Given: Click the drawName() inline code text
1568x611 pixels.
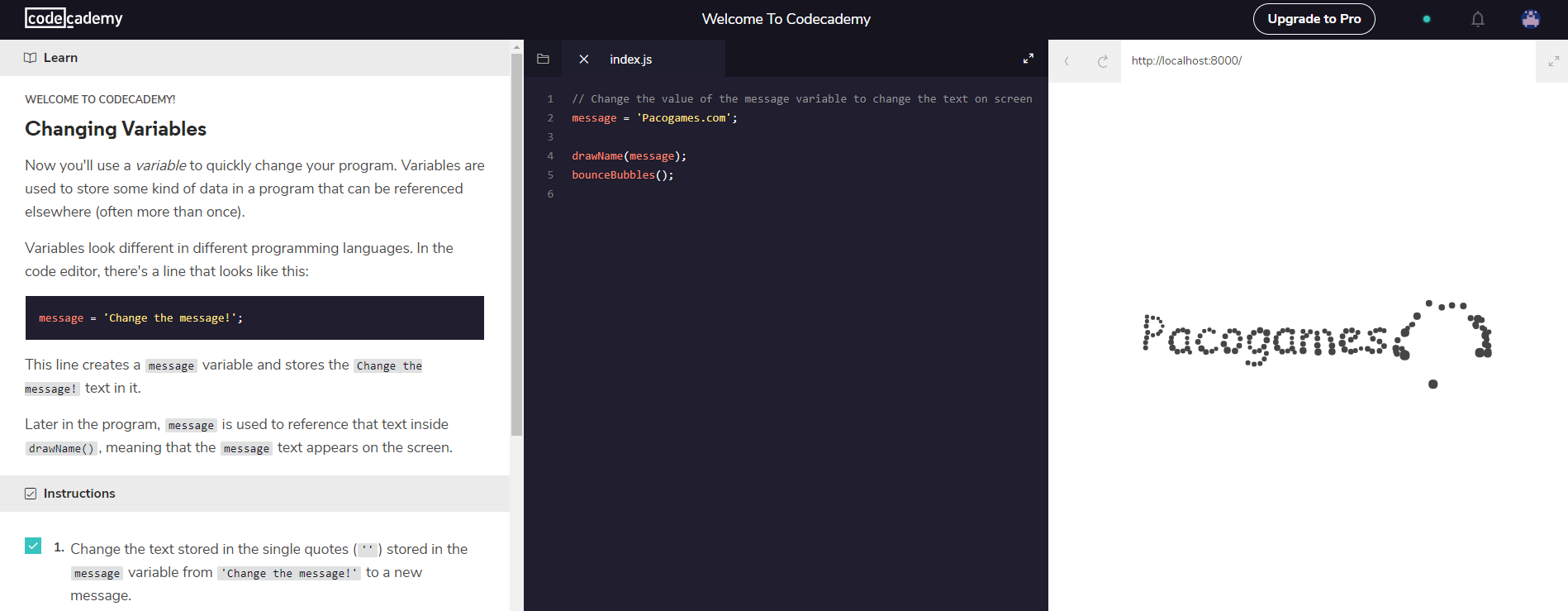Looking at the screenshot, I should 62,448.
